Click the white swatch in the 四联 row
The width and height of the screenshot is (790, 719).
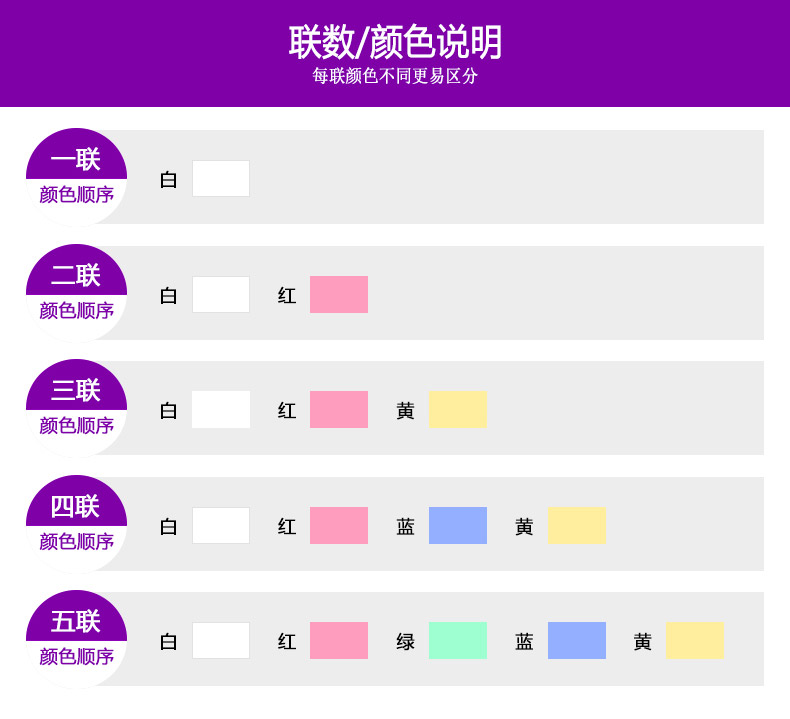(x=221, y=526)
